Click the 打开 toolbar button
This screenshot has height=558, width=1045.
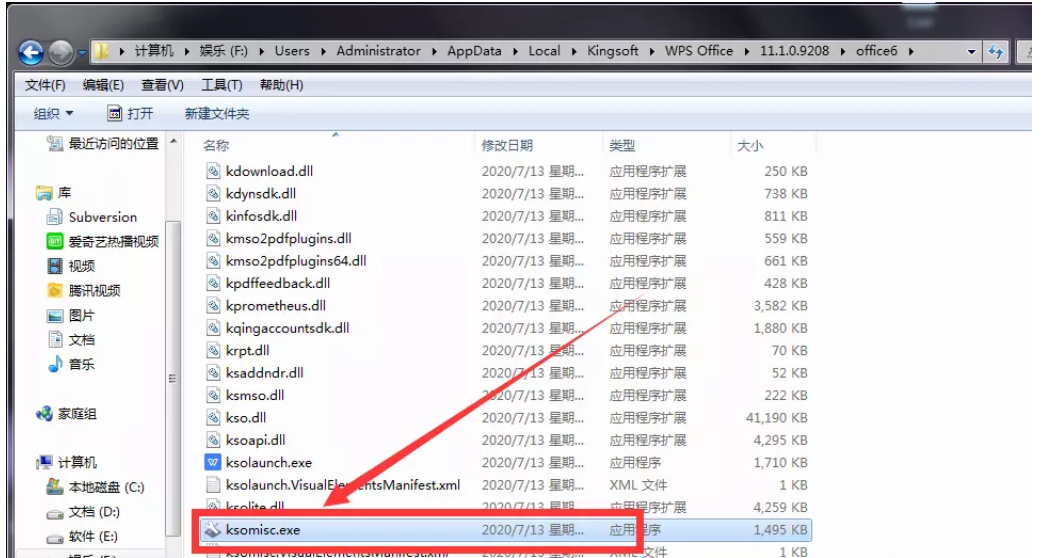pyautogui.click(x=131, y=114)
